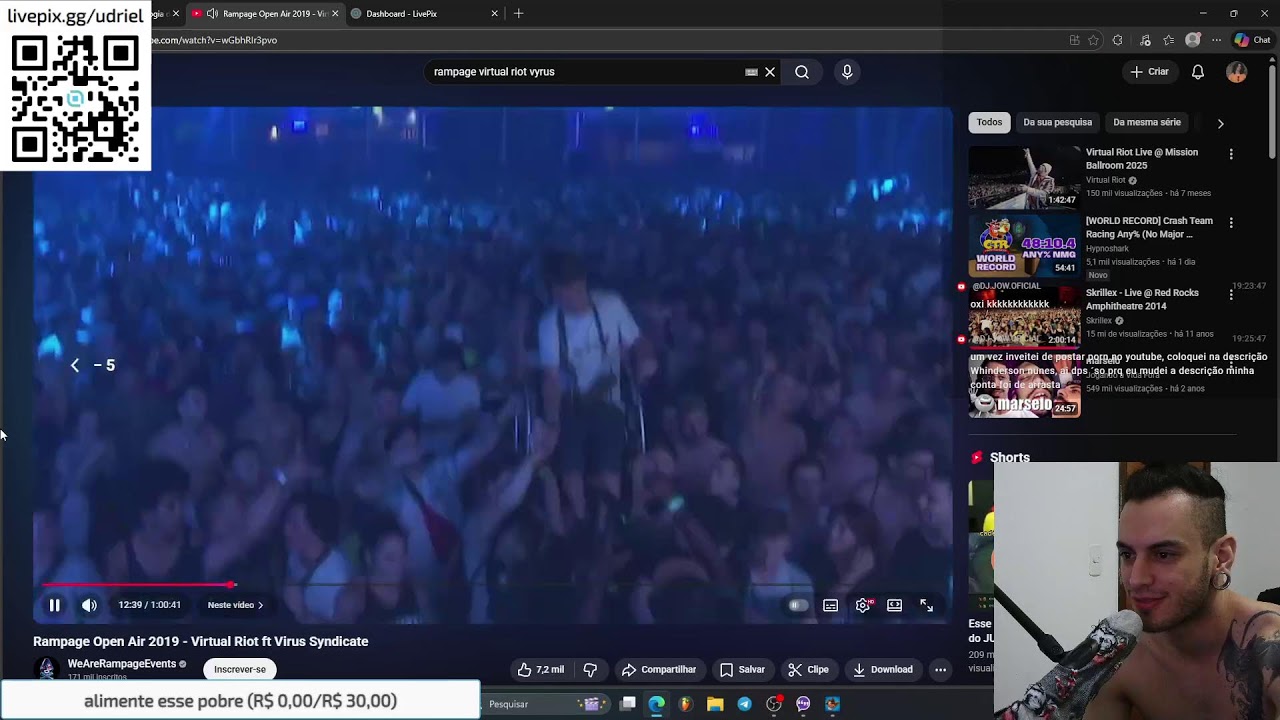Save video with Salvar button
The image size is (1280, 720).
pyautogui.click(x=742, y=670)
